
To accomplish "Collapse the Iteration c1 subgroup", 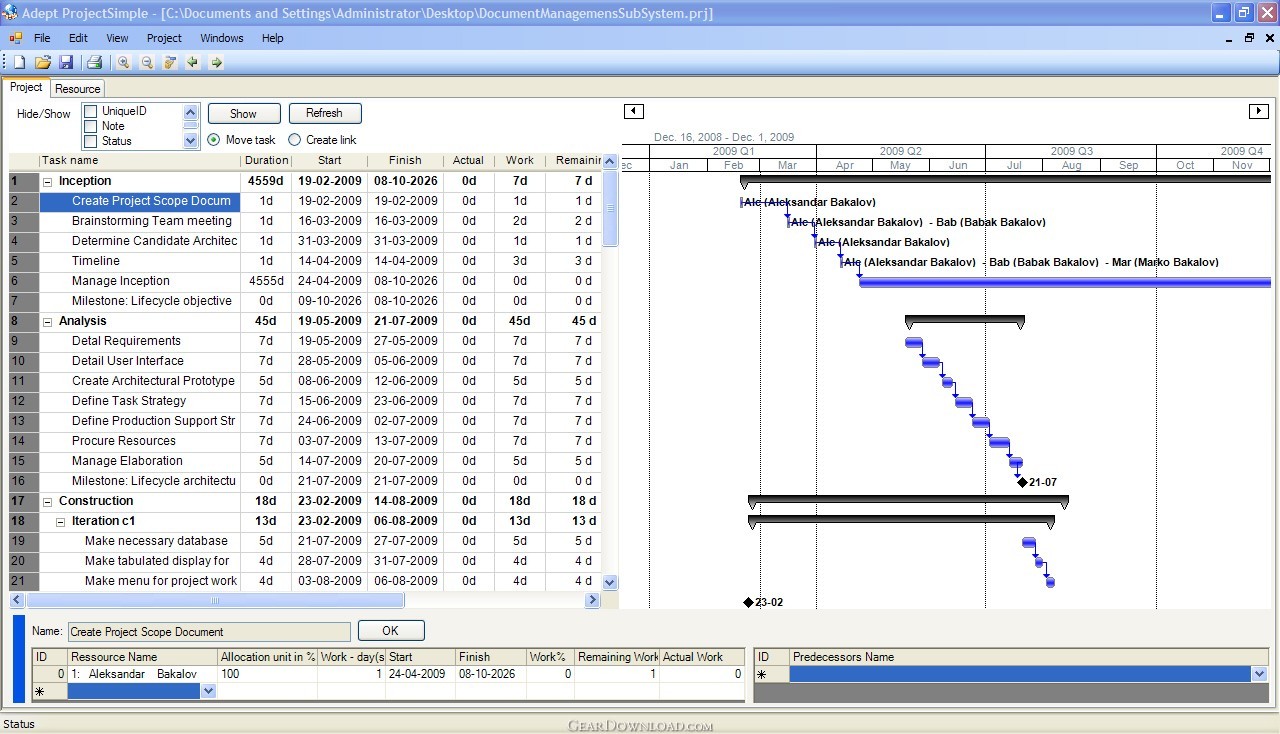I will coord(60,522).
